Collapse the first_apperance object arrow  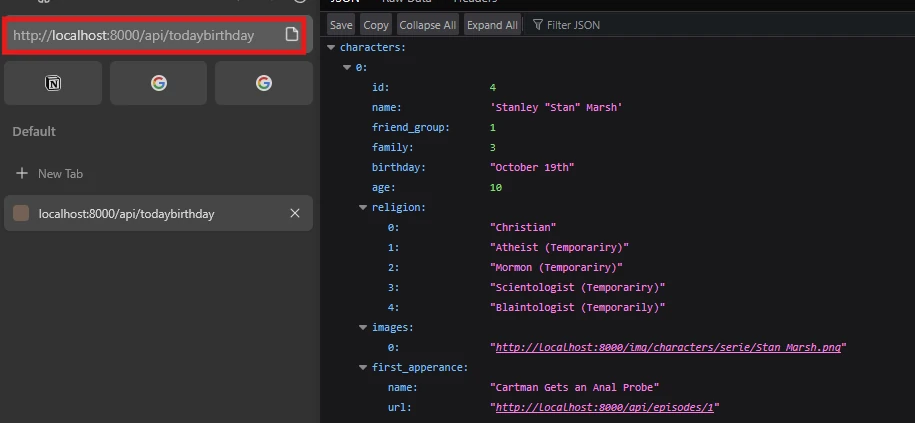[363, 368]
